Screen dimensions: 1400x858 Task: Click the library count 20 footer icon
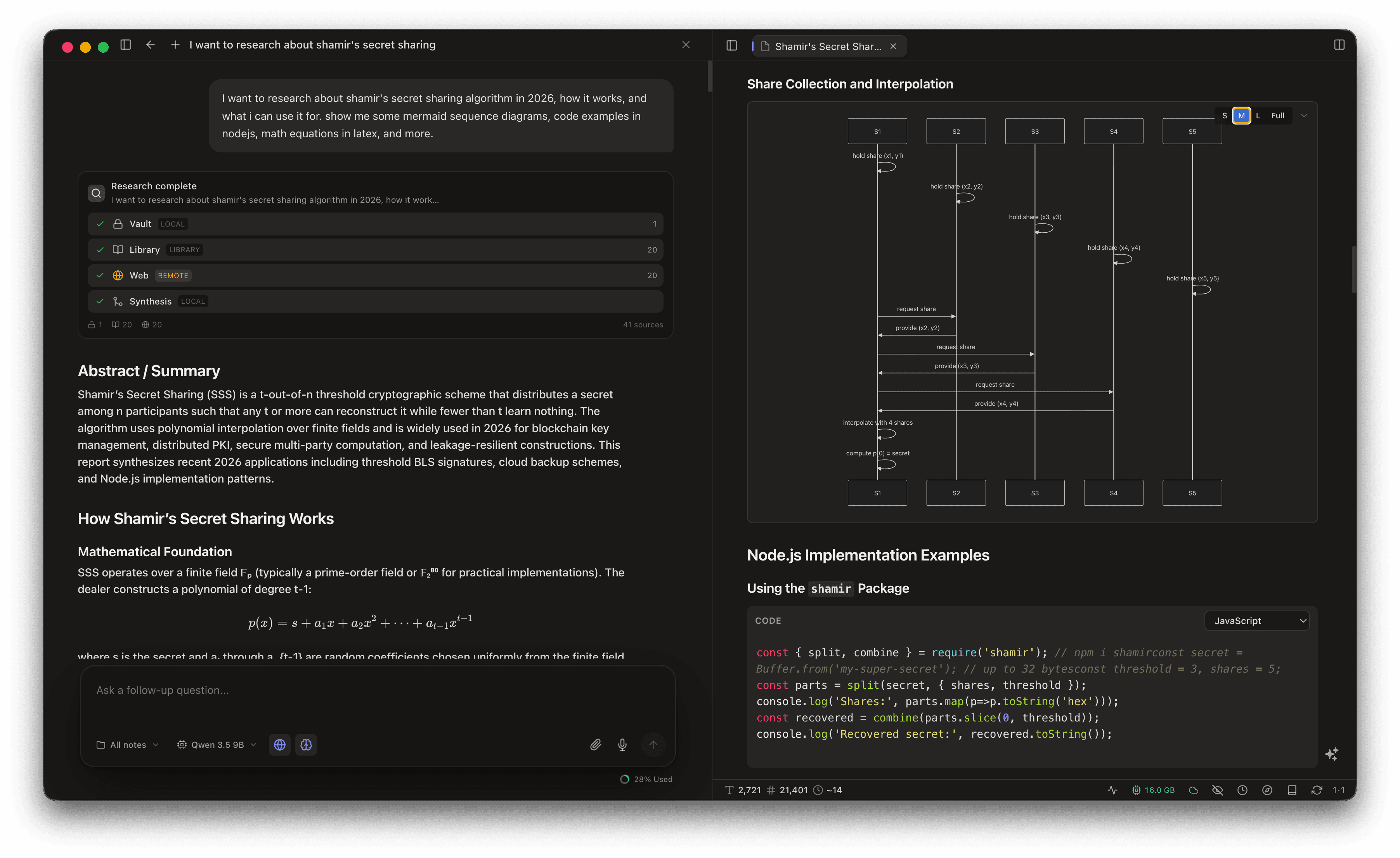tap(121, 325)
